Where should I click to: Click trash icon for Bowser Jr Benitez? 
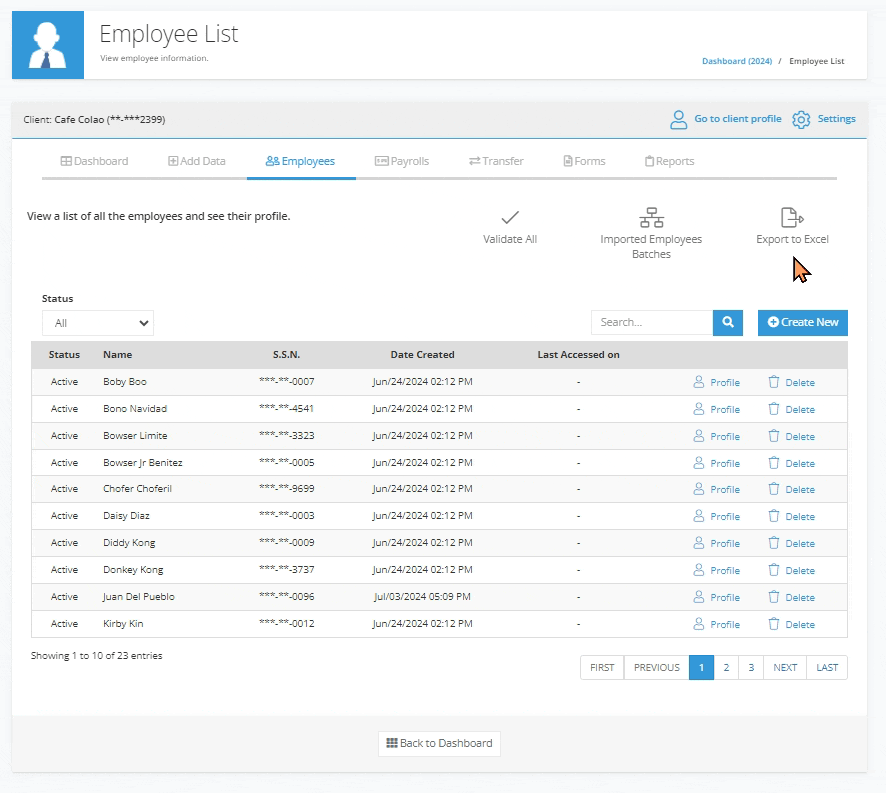pos(774,463)
